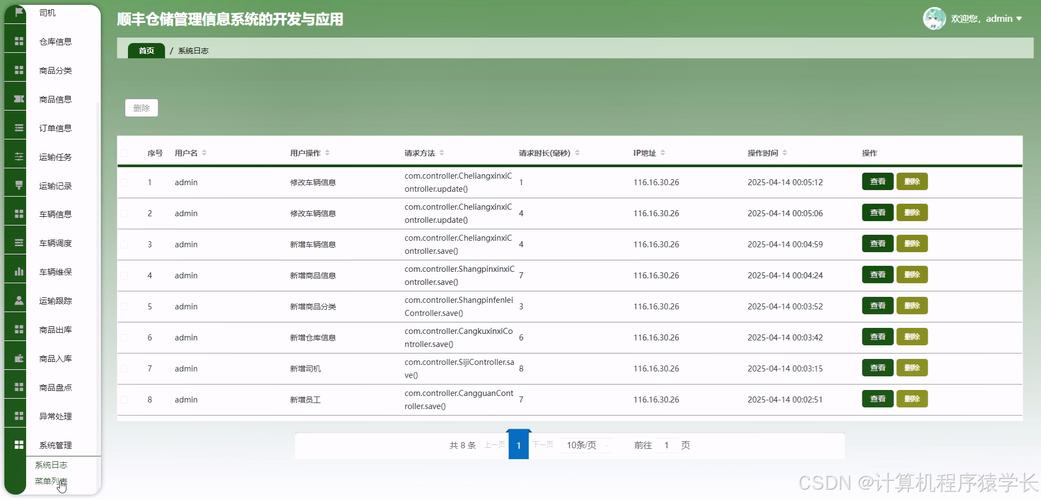Delete the 新增员工 log entry
The width and height of the screenshot is (1041, 500).
(x=912, y=399)
